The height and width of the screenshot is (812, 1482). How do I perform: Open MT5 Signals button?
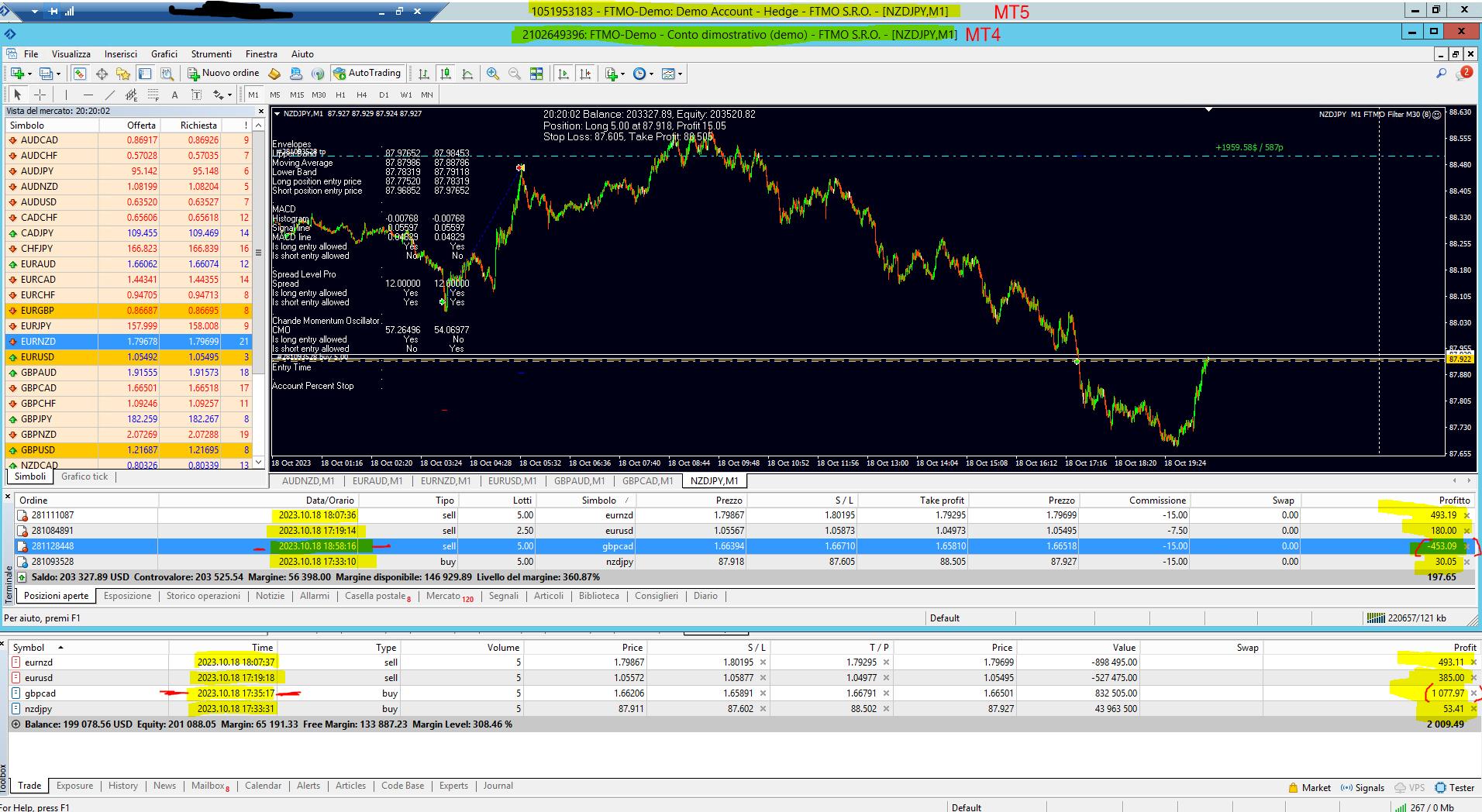(1363, 788)
